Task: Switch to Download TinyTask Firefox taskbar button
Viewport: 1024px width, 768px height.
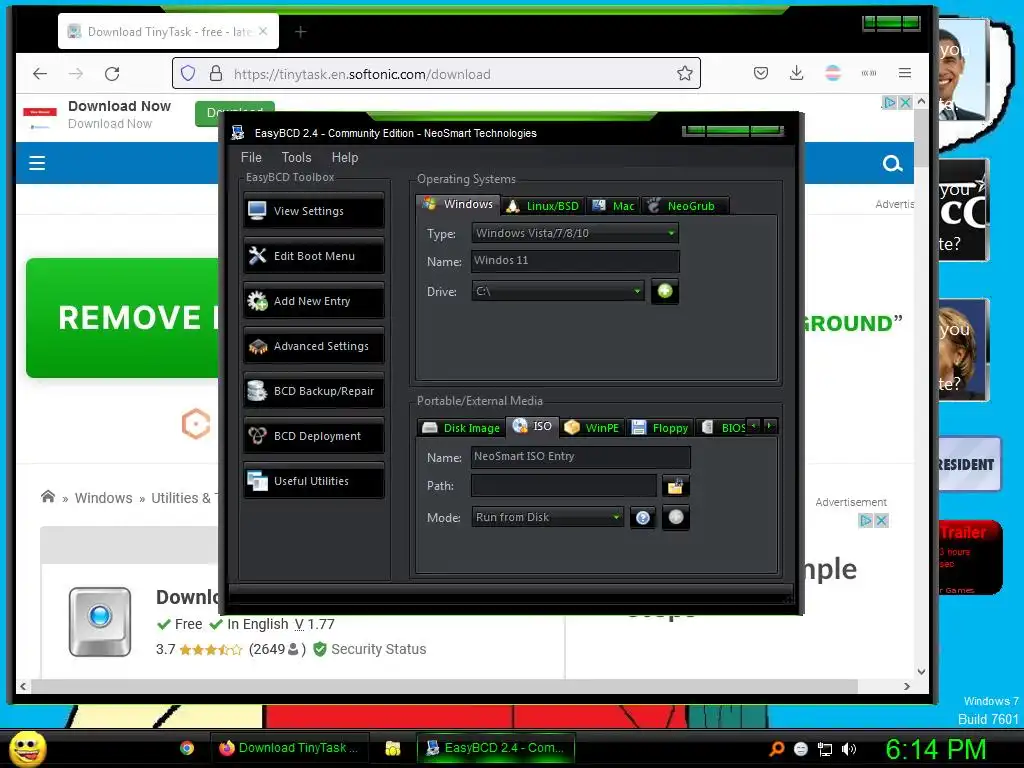Action: (289, 748)
